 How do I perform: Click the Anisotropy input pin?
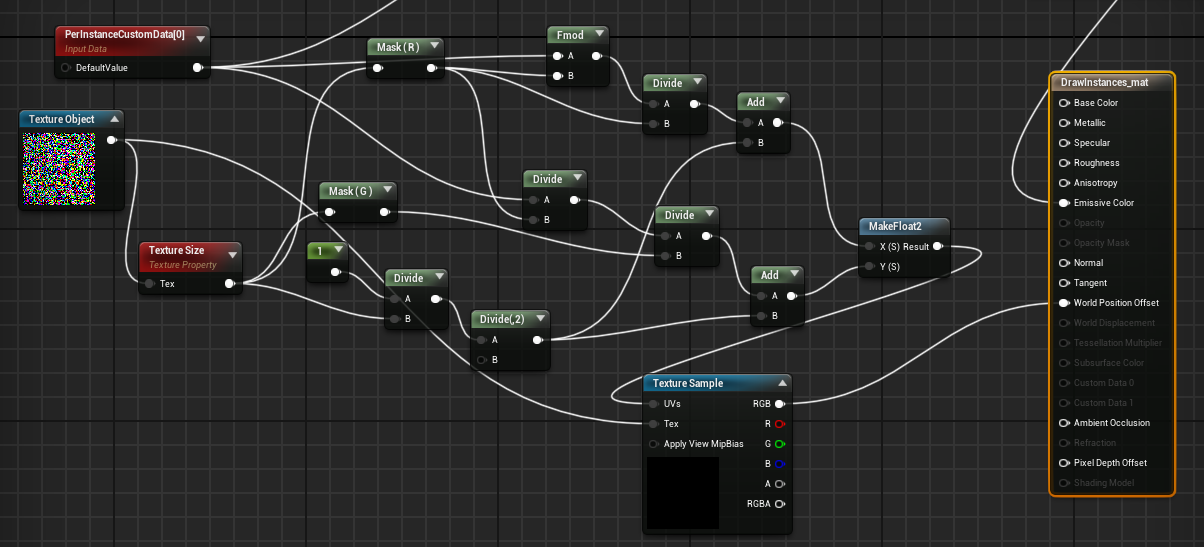(1063, 183)
